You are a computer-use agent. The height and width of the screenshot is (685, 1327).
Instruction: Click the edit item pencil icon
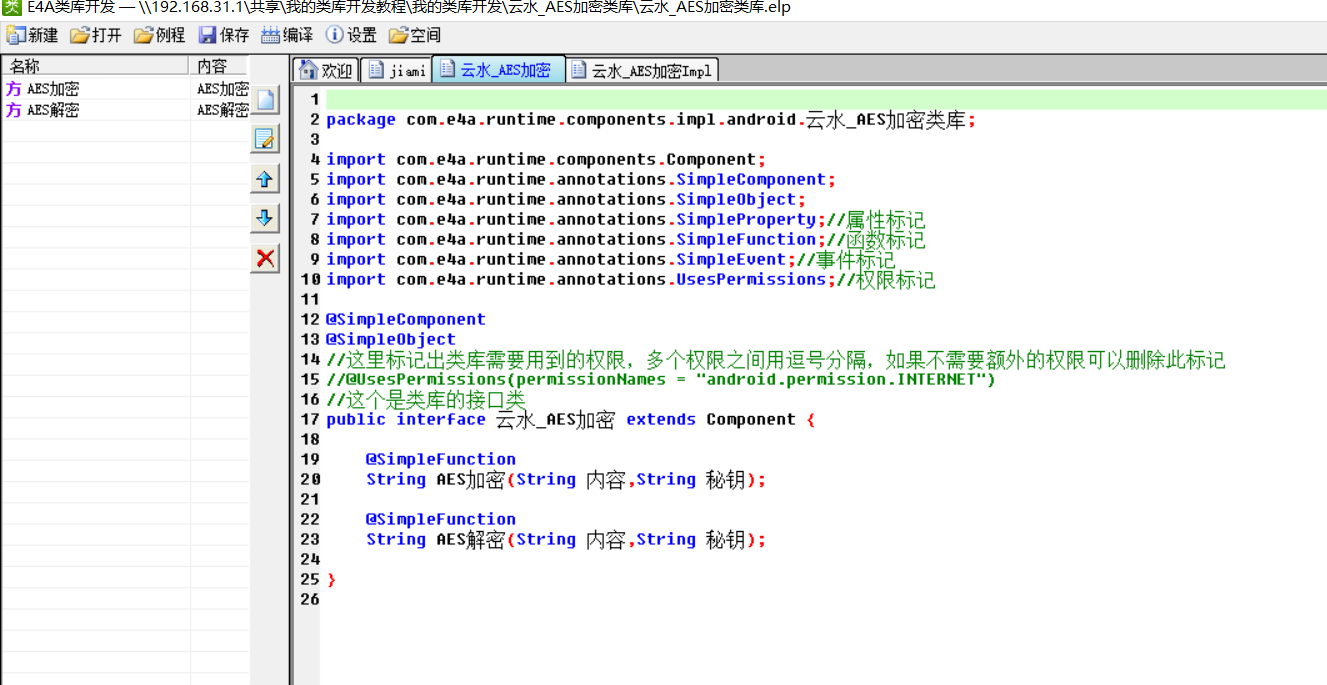point(265,139)
